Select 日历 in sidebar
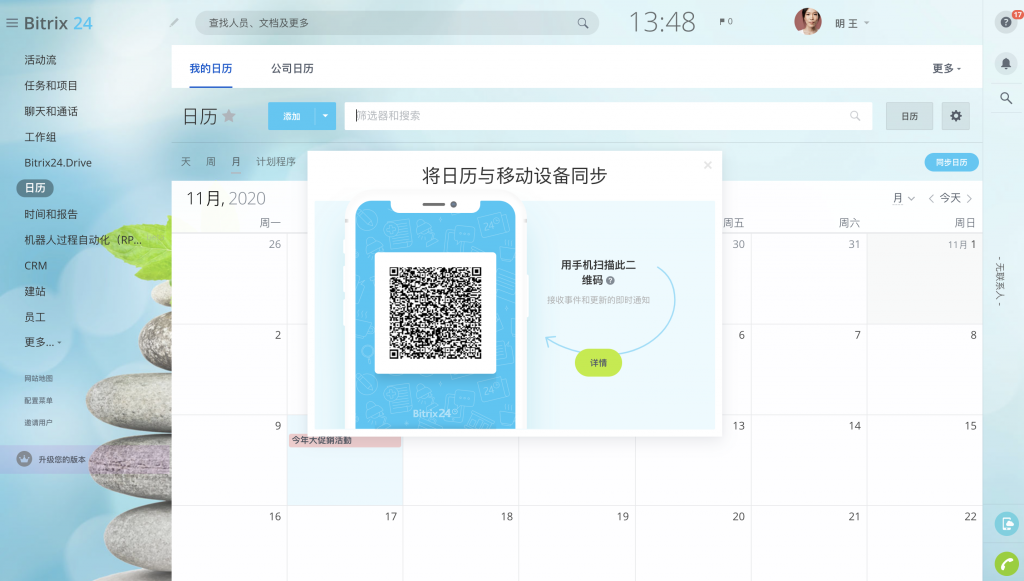1024x581 pixels. (35, 188)
